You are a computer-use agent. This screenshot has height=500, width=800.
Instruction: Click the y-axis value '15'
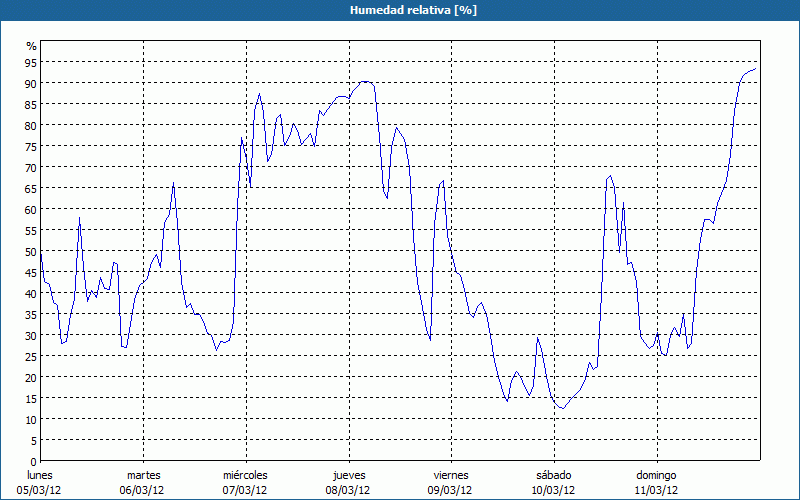point(31,399)
